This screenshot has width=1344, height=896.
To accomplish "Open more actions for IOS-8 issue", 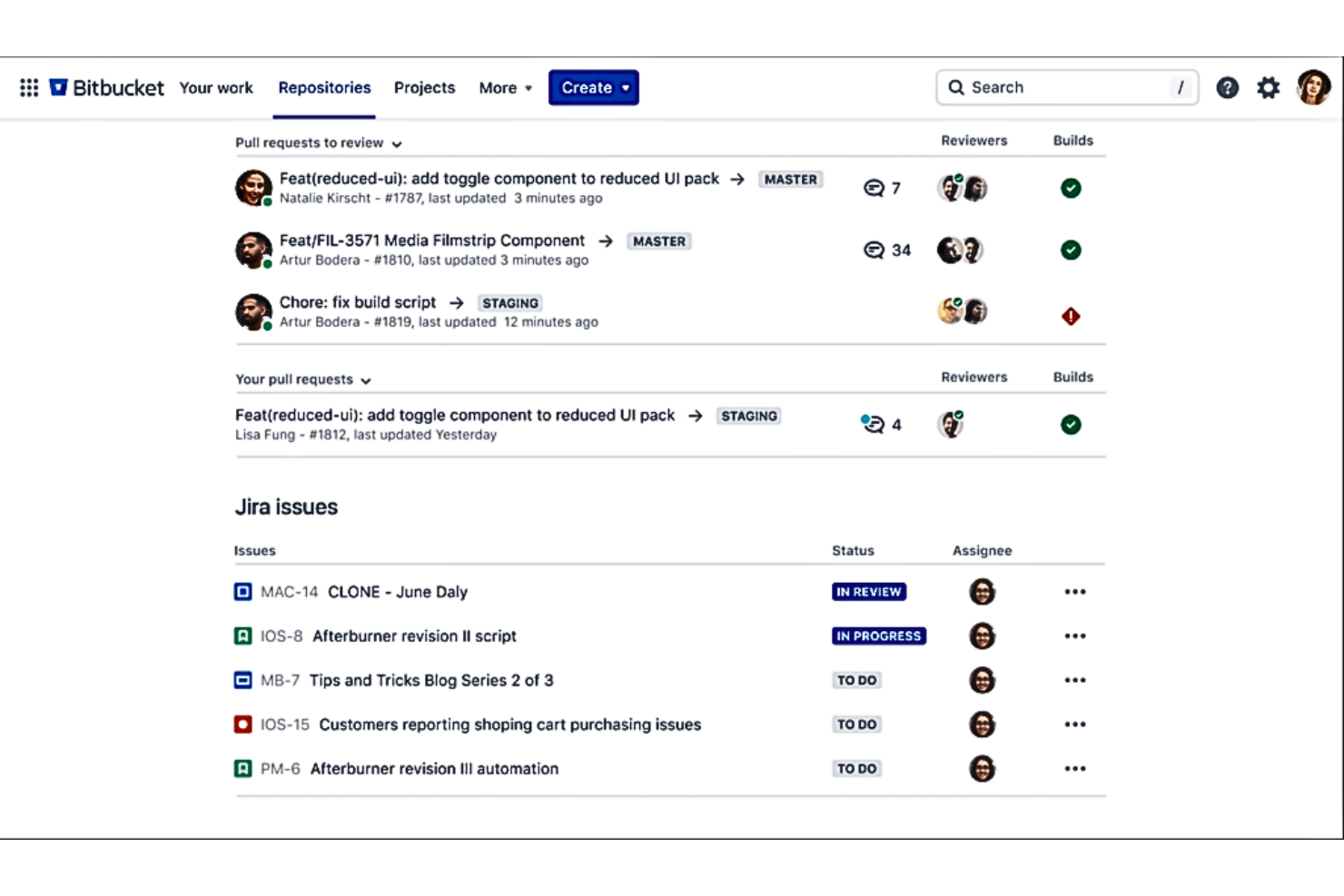I will 1075,635.
